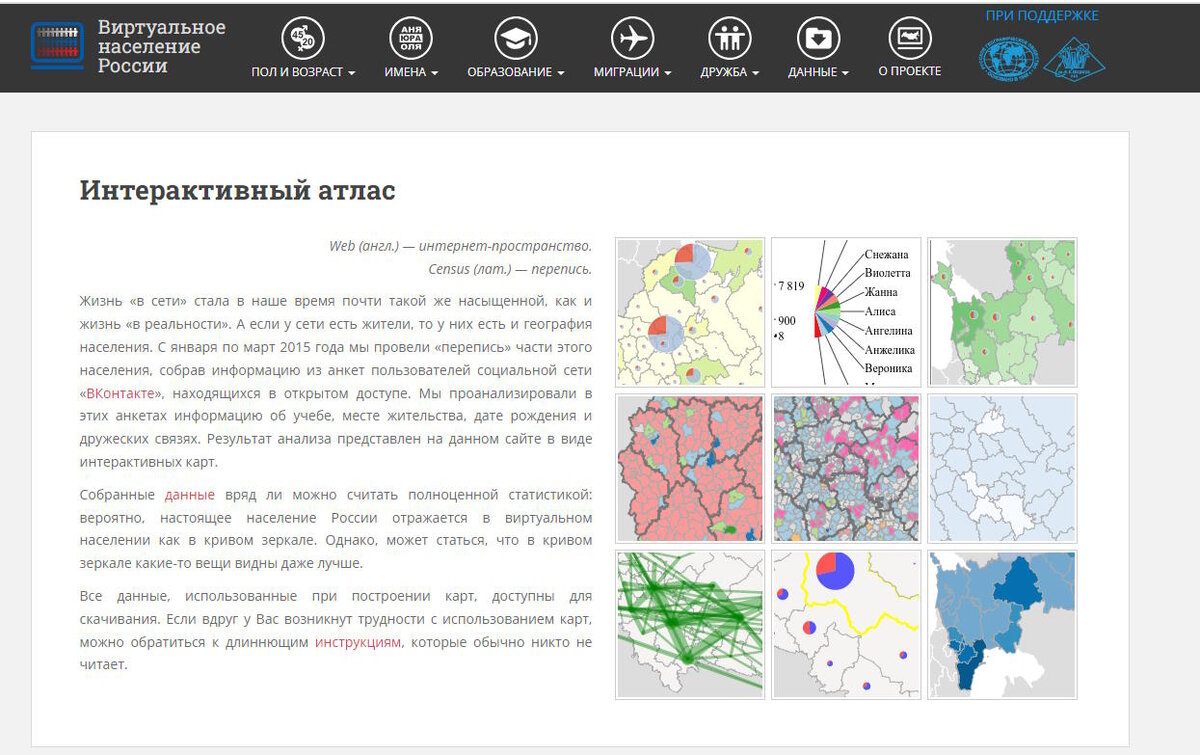This screenshot has height=755, width=1200.
Task: Select the О проекте presentation icon
Action: tap(910, 39)
